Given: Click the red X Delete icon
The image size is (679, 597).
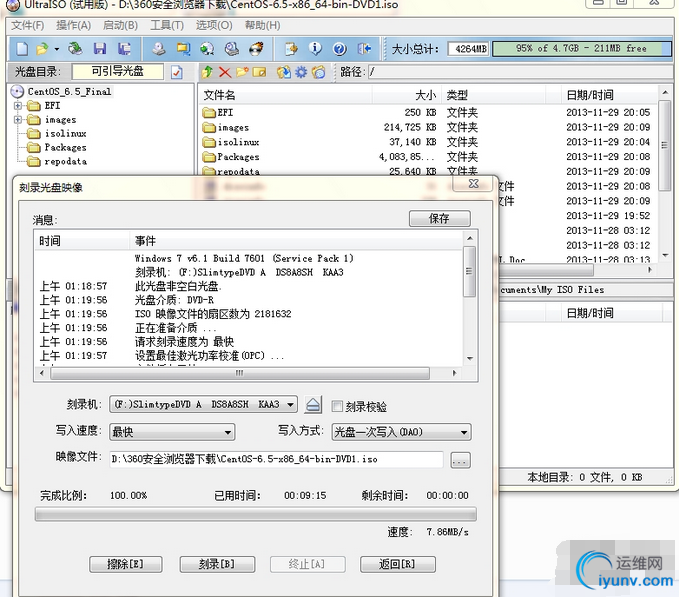Looking at the screenshot, I should coord(225,72).
